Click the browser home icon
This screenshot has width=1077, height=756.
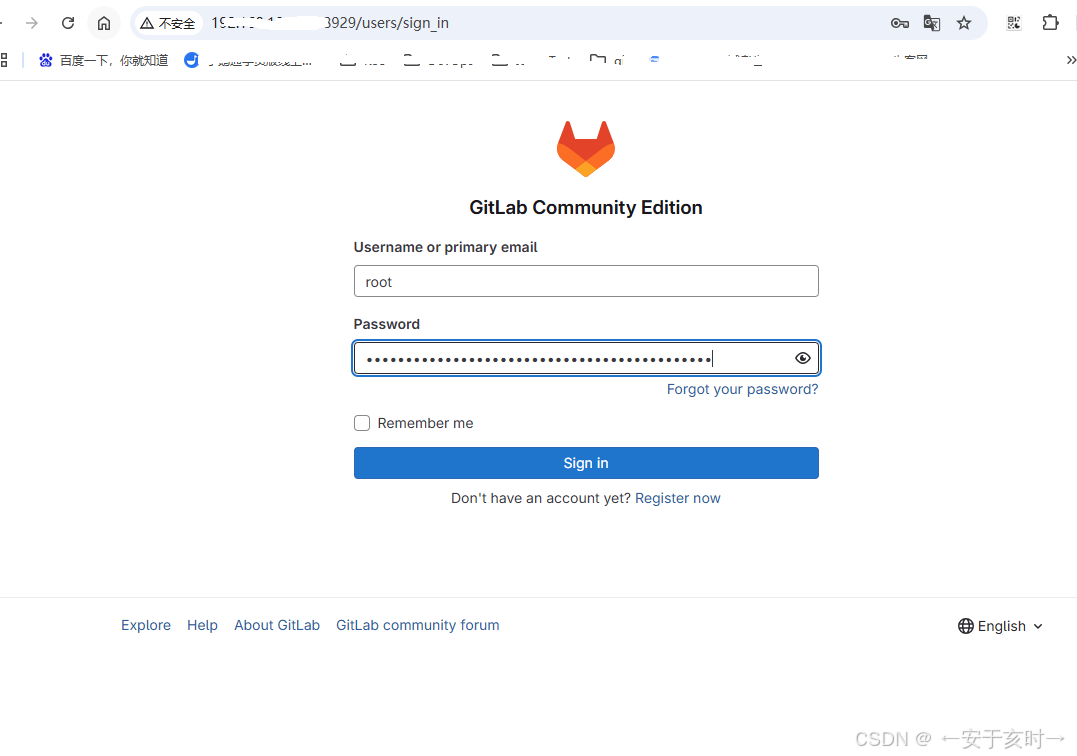click(104, 22)
